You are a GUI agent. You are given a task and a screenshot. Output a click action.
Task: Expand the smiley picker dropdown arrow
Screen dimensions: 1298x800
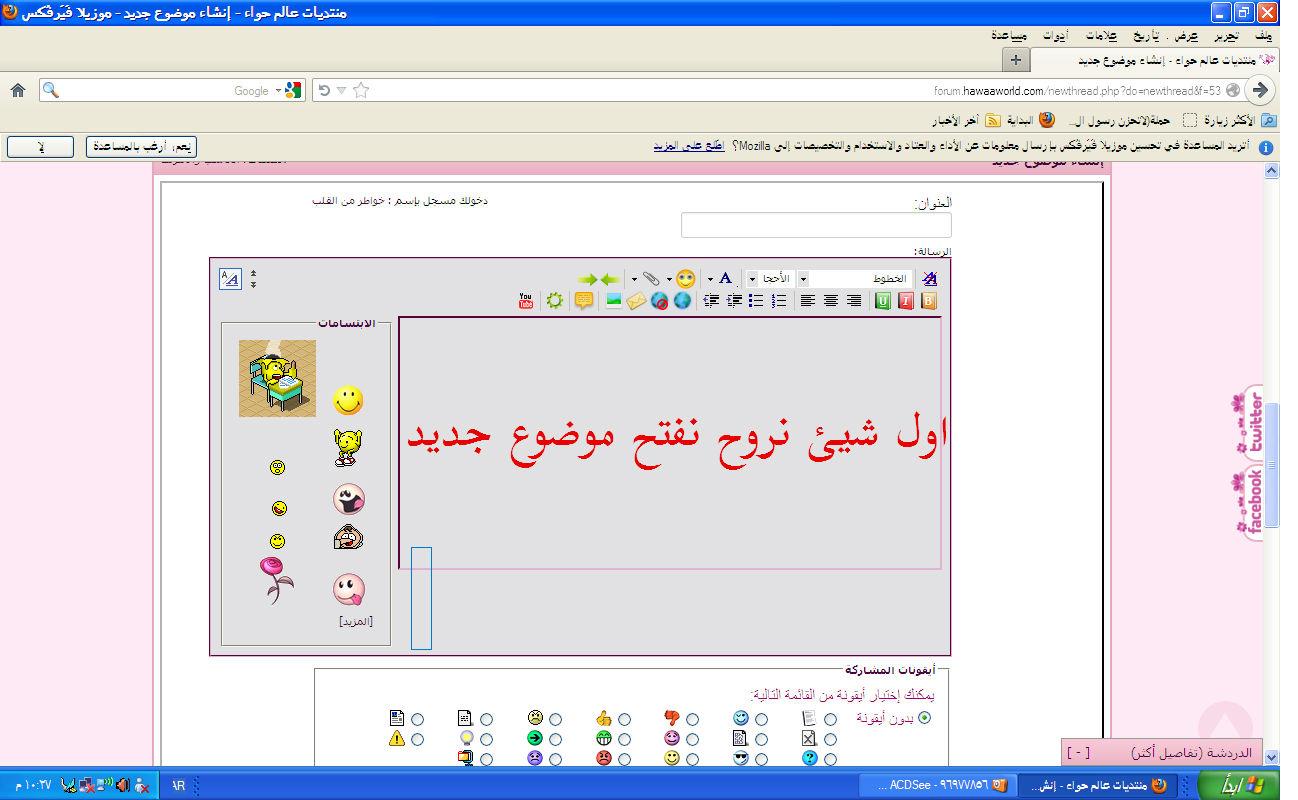coord(669,279)
